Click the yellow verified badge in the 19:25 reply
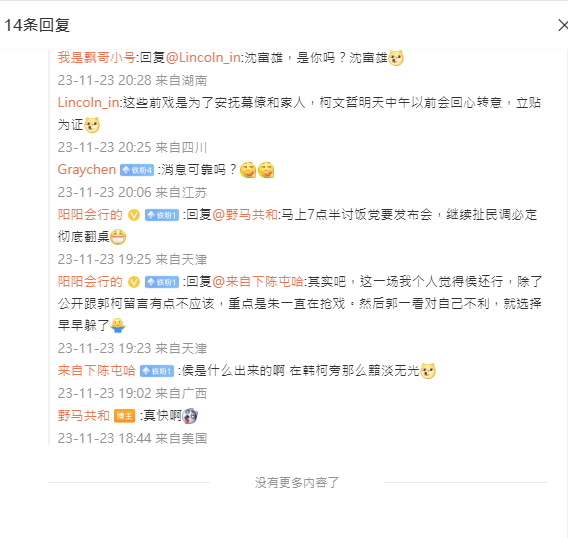 [x=134, y=215]
